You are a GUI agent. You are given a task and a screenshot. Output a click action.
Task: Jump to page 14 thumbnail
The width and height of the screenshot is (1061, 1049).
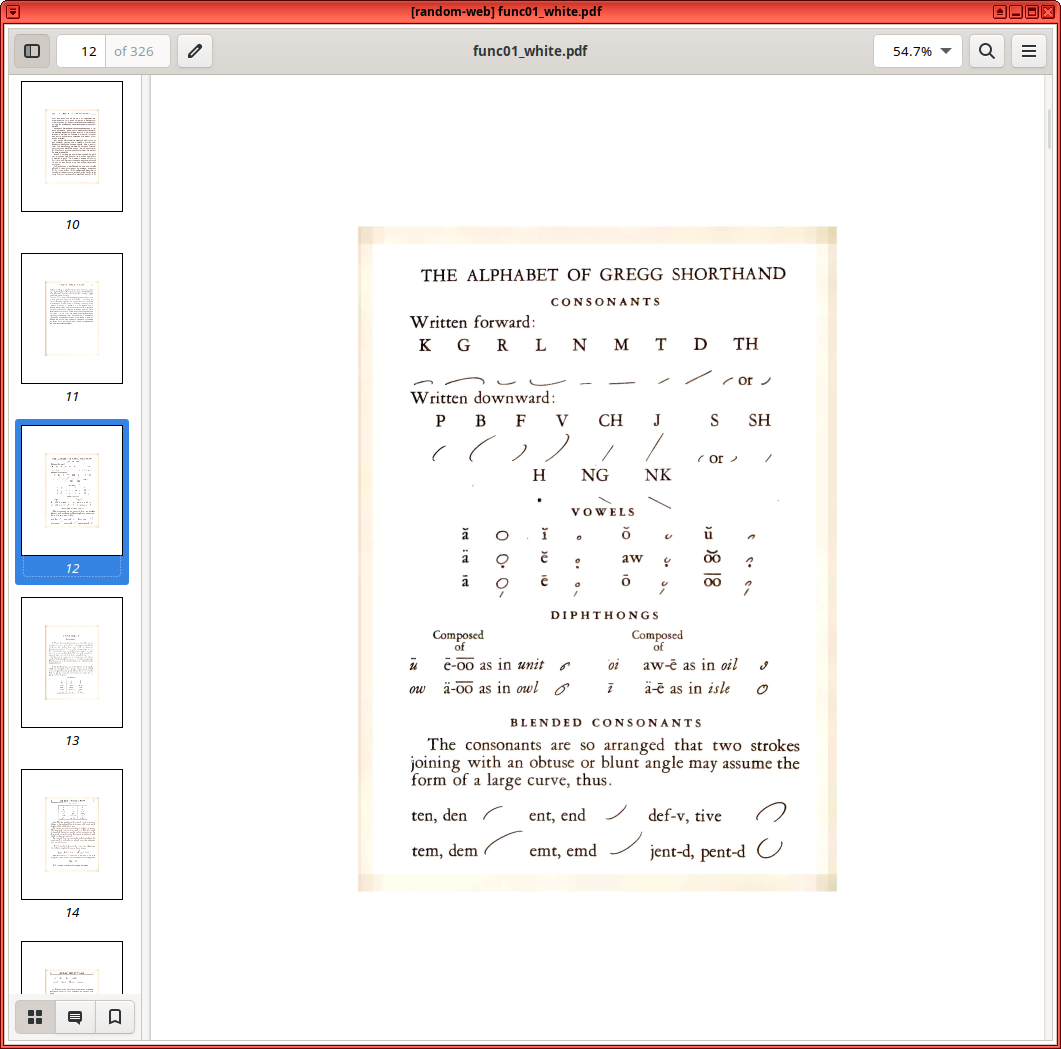coord(72,834)
